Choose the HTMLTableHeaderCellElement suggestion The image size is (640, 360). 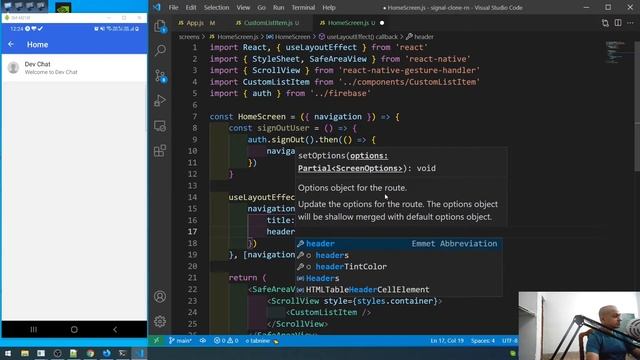pos(399,289)
